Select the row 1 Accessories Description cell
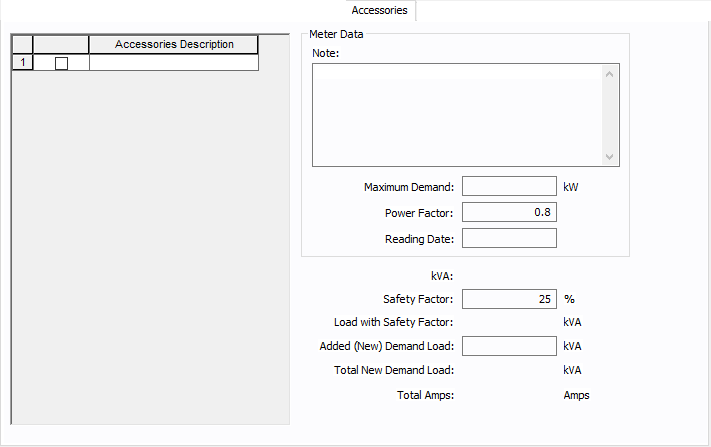 [174, 63]
